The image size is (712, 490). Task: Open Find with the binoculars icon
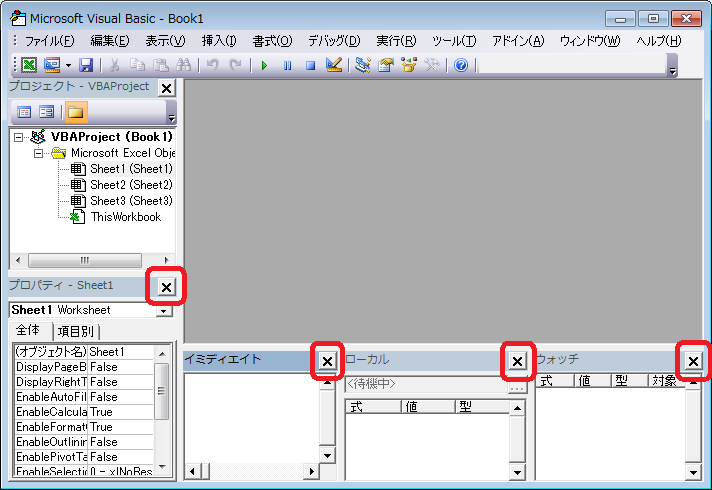(183, 65)
